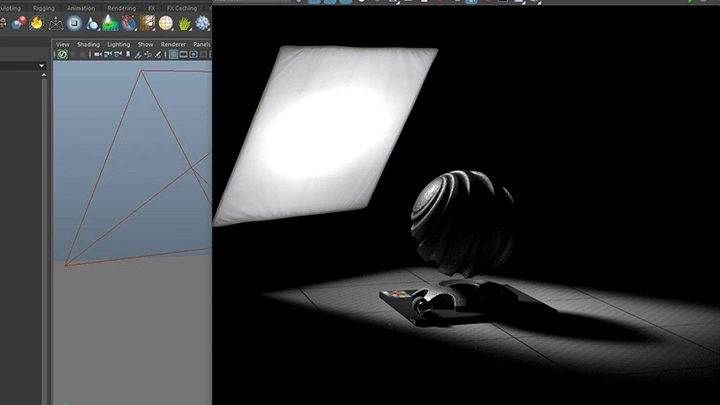
Task: Click the white bookmark icon in viewport toolbar
Action: point(128,54)
